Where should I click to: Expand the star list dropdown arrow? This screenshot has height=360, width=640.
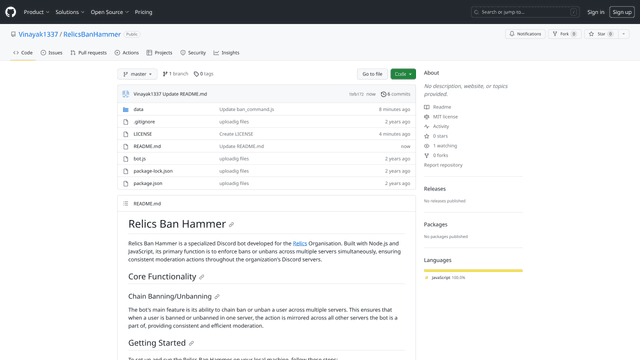[624, 34]
